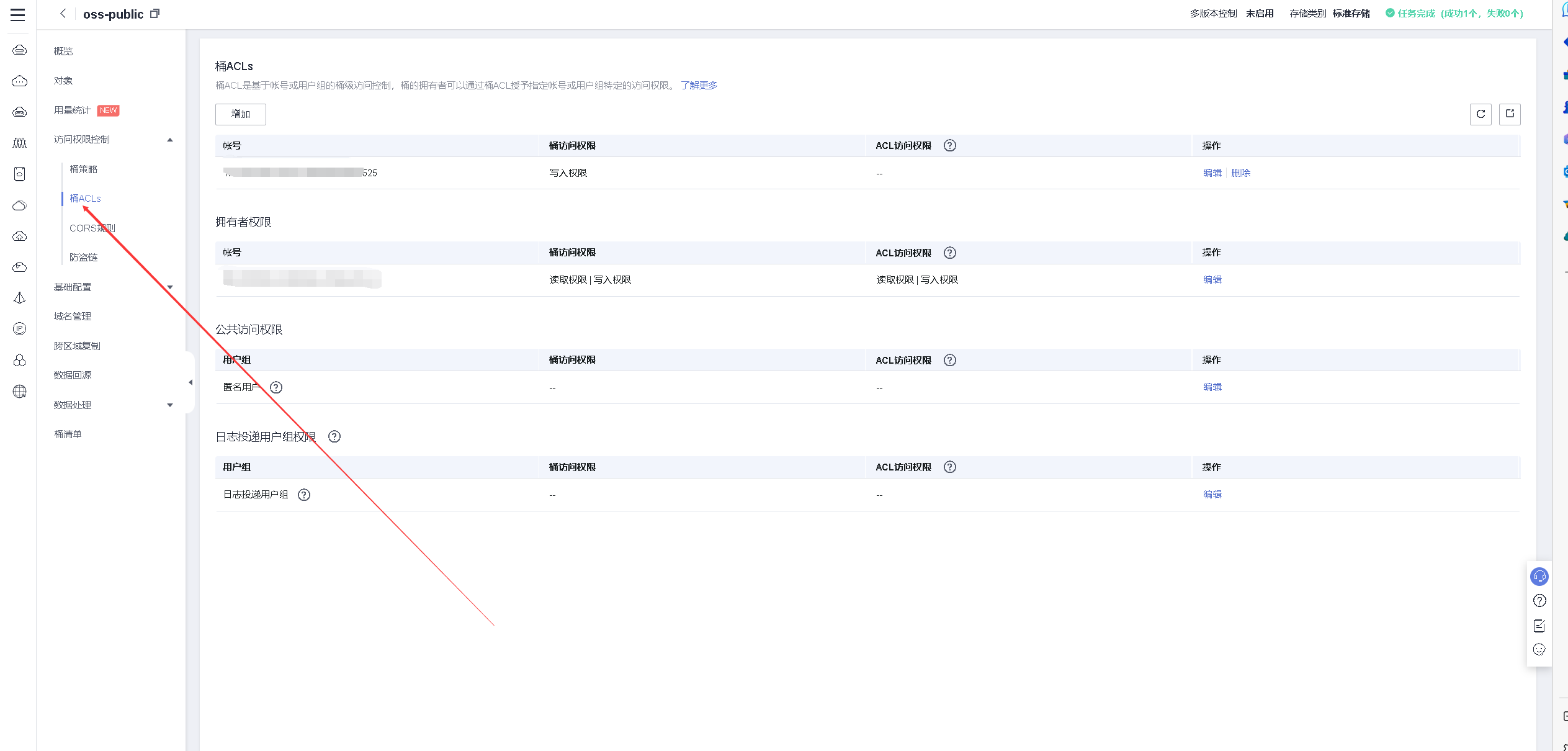This screenshot has width=1568, height=751.
Task: Click the export icon beside refresh
Action: (1510, 114)
